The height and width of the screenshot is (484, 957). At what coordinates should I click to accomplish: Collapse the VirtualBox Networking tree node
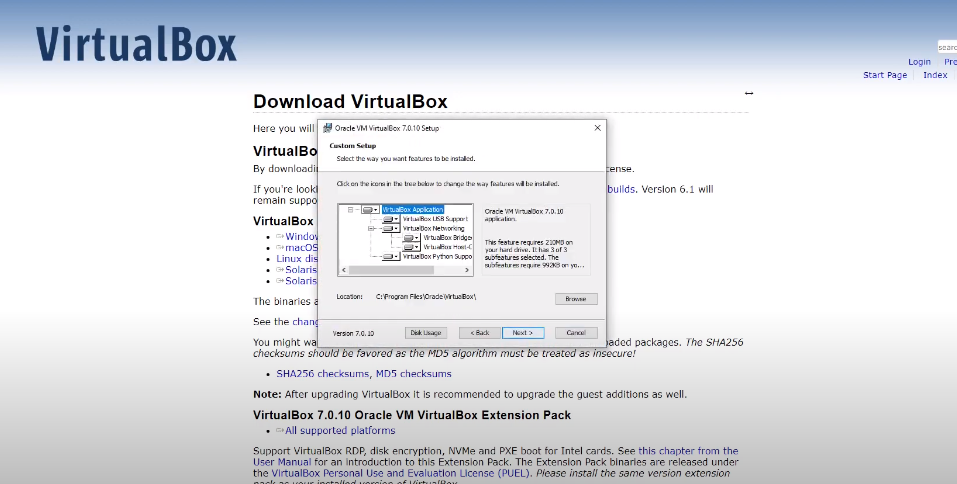(371, 228)
